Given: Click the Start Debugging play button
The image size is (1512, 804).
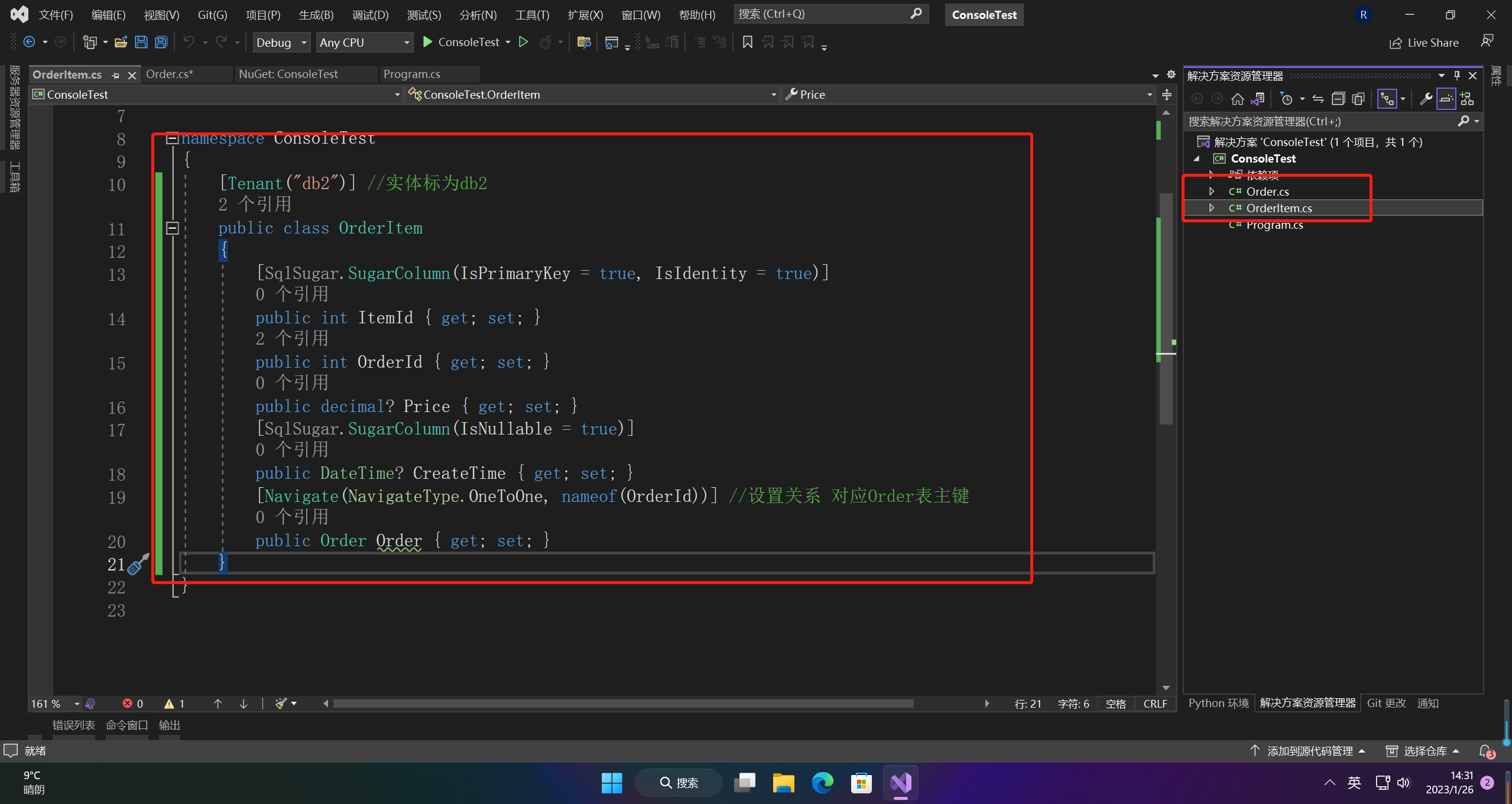Looking at the screenshot, I should (x=427, y=42).
